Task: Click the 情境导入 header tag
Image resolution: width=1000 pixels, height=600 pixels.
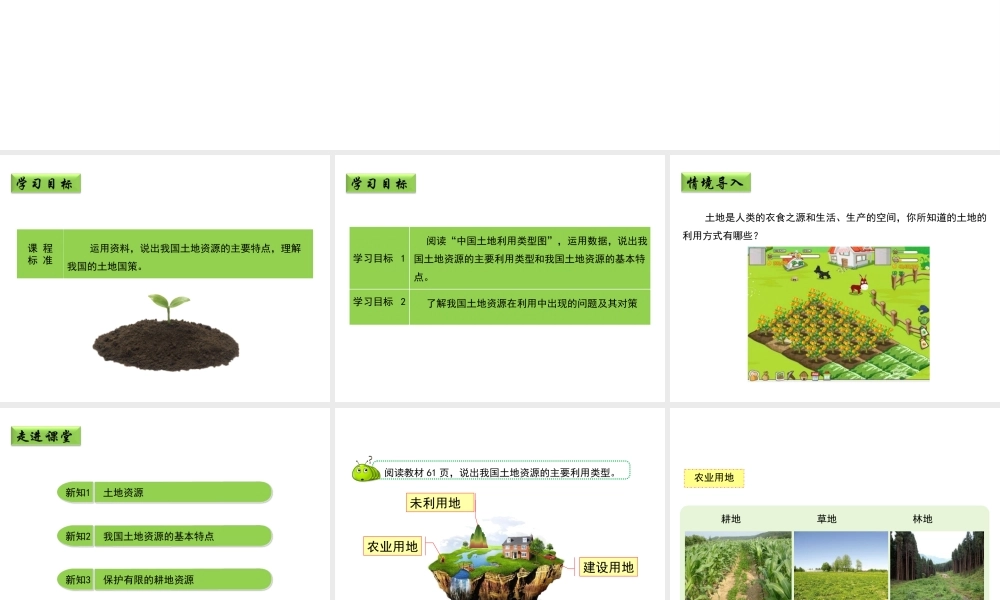Action: tap(716, 183)
